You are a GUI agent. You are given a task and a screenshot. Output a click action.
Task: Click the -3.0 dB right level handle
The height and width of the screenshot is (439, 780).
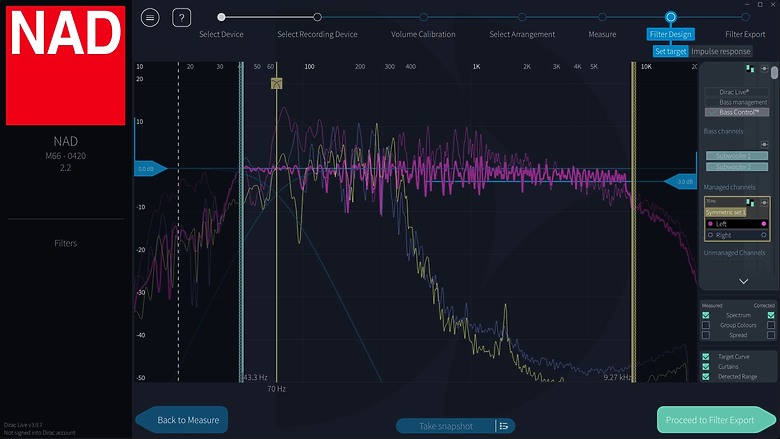pyautogui.click(x=681, y=181)
